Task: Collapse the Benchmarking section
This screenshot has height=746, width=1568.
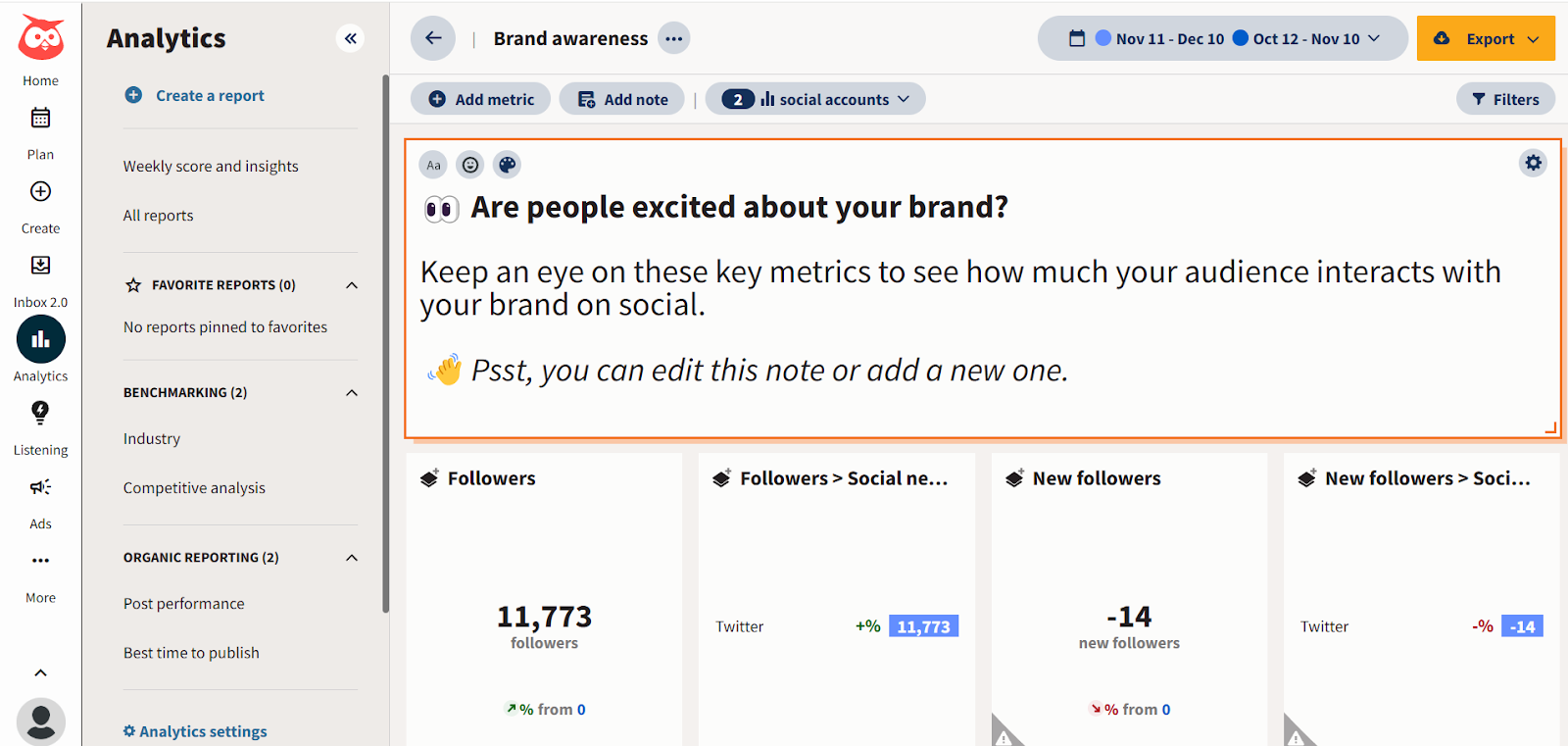Action: coord(351,391)
